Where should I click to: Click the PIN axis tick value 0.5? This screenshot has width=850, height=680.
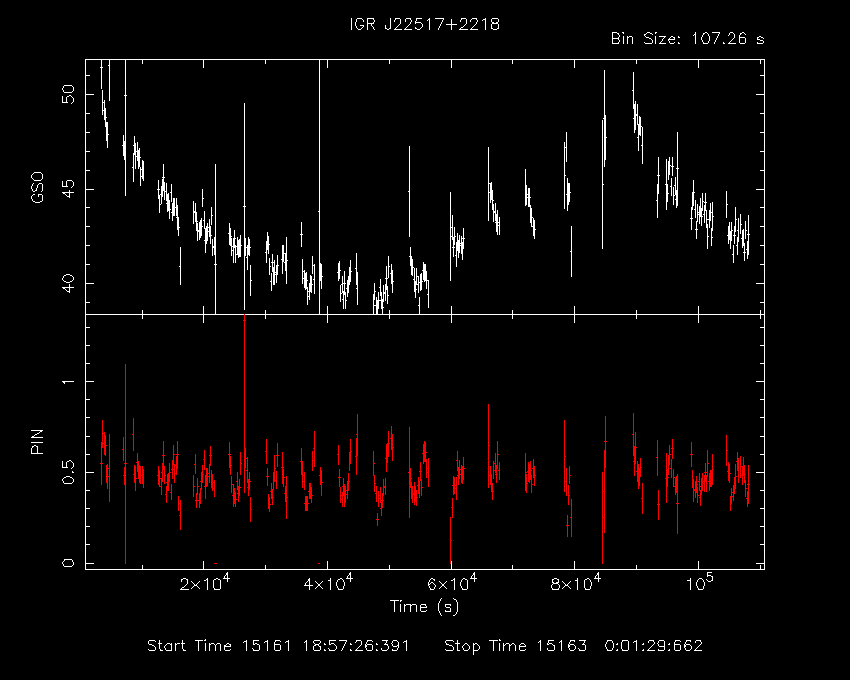pyautogui.click(x=68, y=472)
